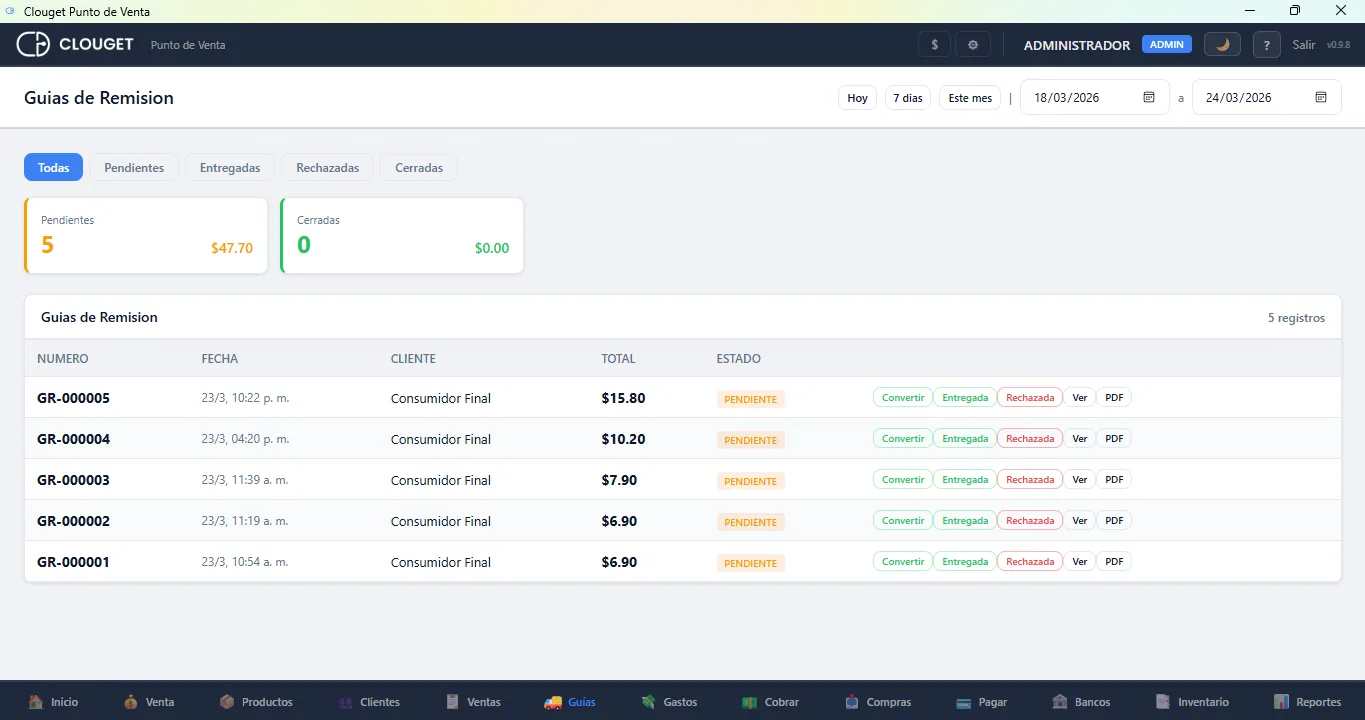
Task: Open help with the question mark button
Action: pos(1267,45)
